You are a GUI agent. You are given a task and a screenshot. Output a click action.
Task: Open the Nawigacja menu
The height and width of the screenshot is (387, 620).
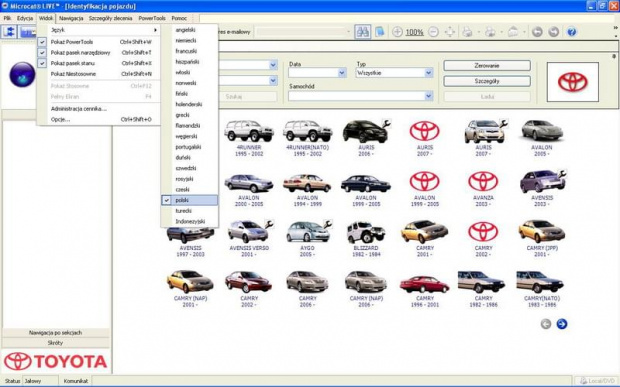click(71, 18)
